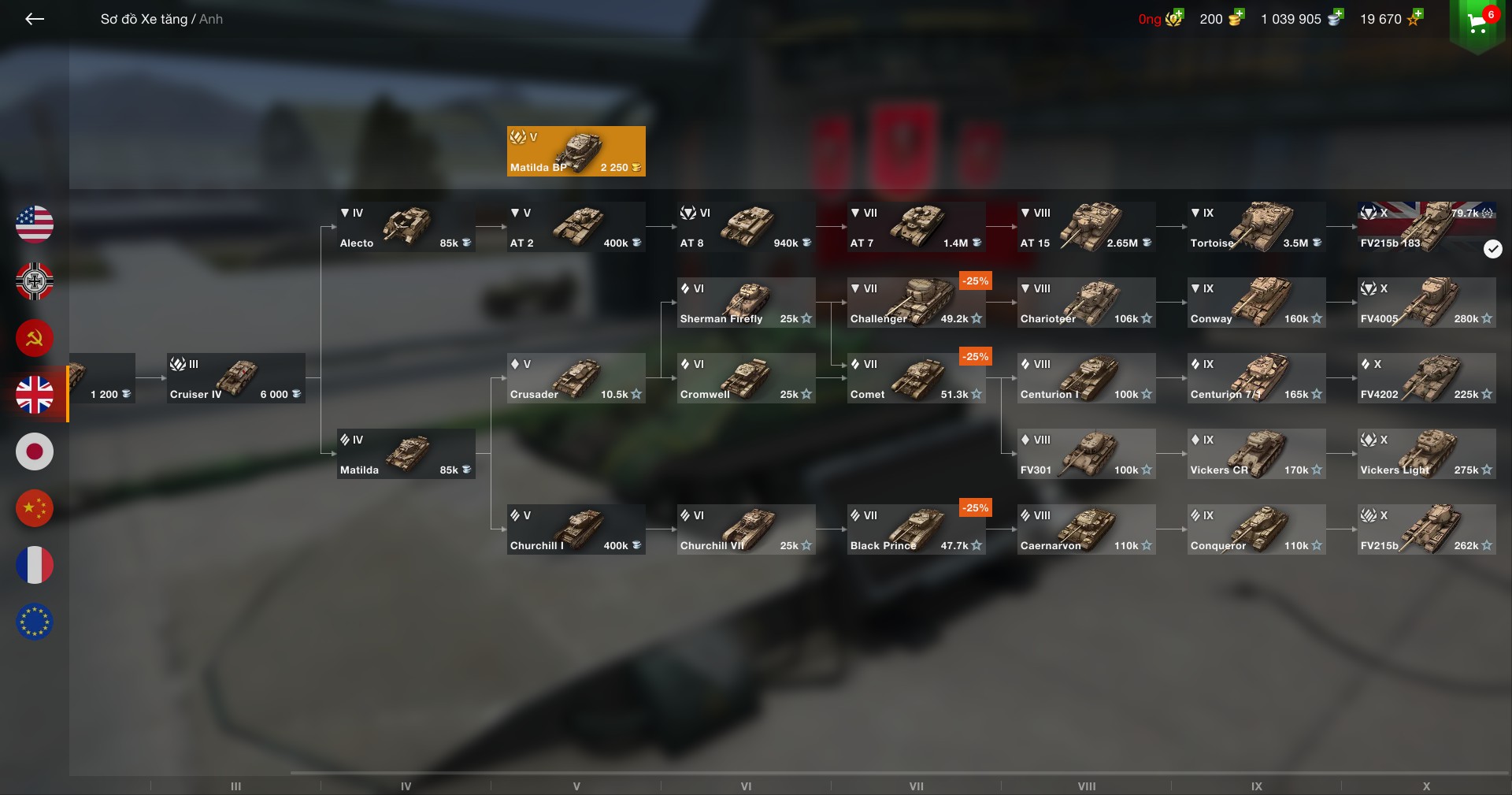The height and width of the screenshot is (795, 1512).
Task: Click the tier tree horizontal scrollbar
Action: pyautogui.click(x=899, y=774)
